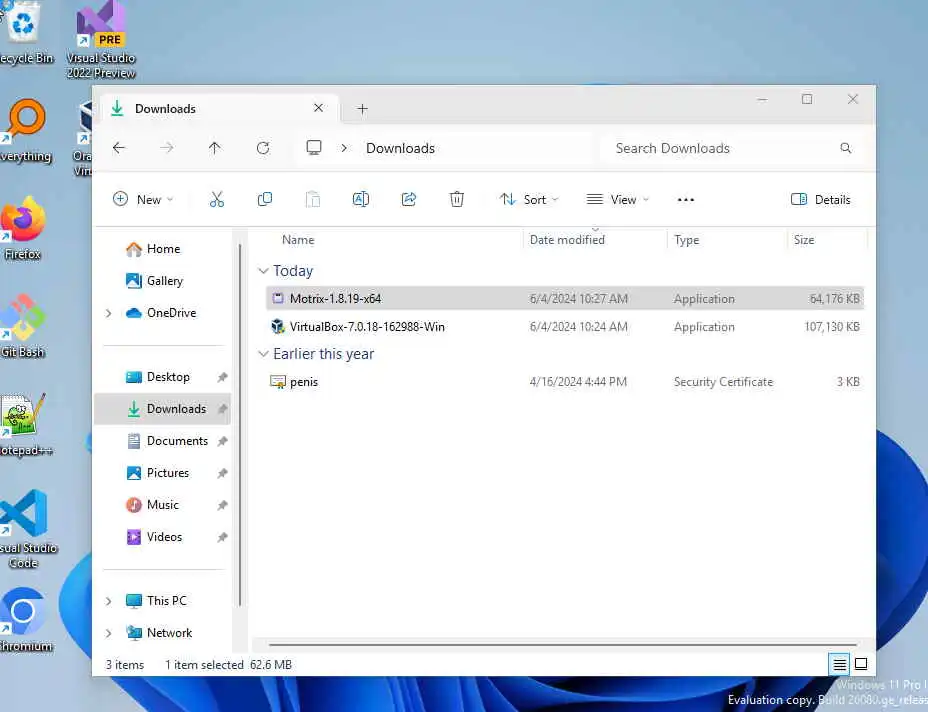The width and height of the screenshot is (928, 712).
Task: Switch to large thumbnails view icon
Action: [x=861, y=664]
